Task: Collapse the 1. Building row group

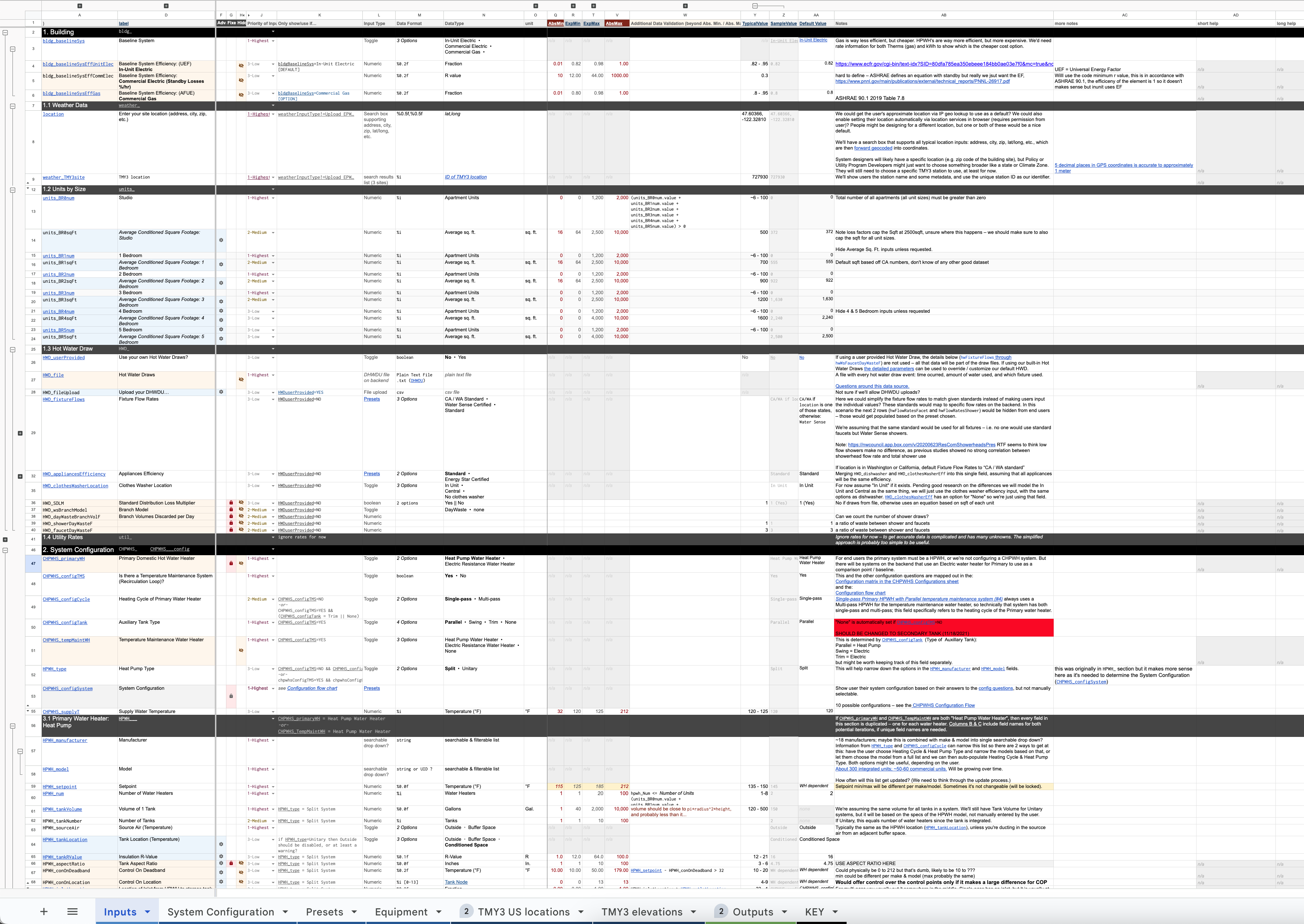Action: 5,32
